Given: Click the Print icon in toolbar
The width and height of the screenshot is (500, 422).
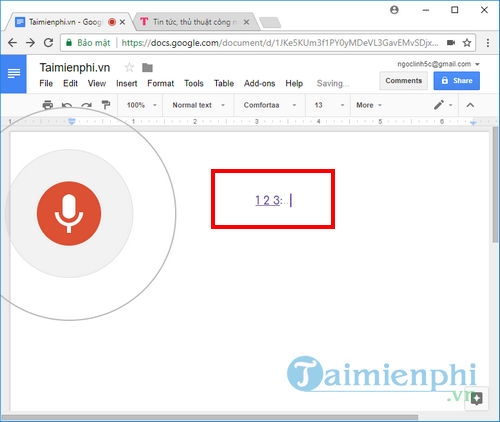Looking at the screenshot, I should [48, 105].
